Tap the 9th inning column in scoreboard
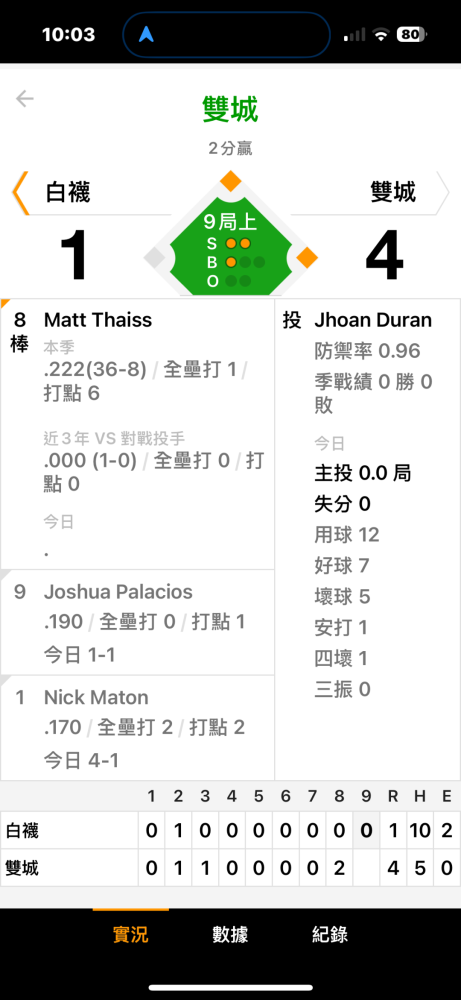This screenshot has height=1000, width=461. click(x=366, y=830)
